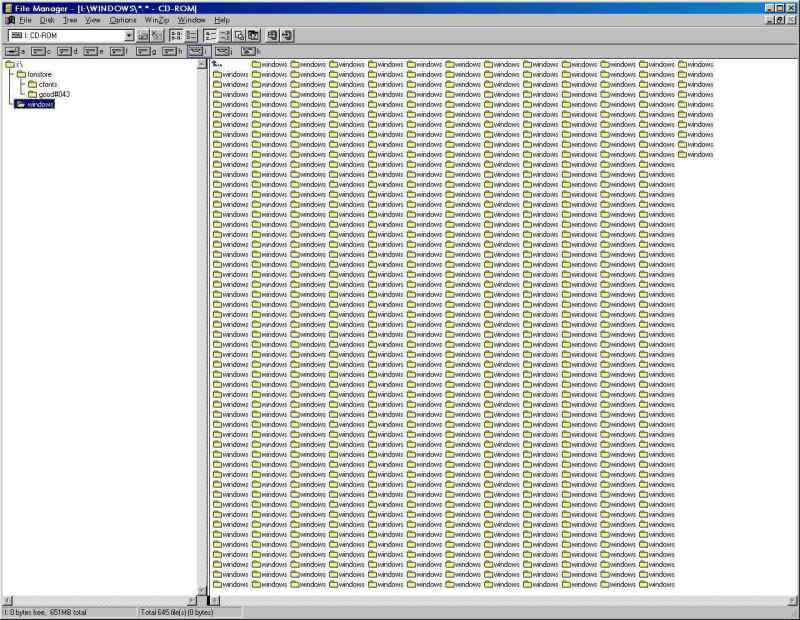Switch to drive e
The width and height of the screenshot is (800, 620).
93,52
